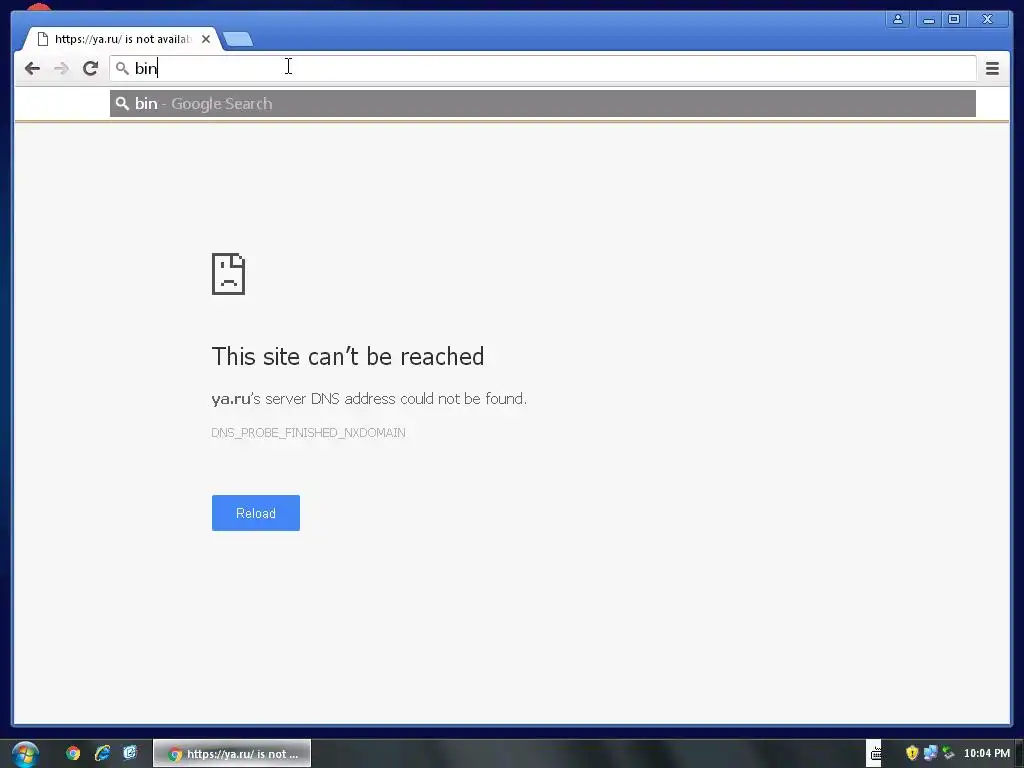Open the third pinned taskbar browser icon
This screenshot has width=1024, height=768.
(x=130, y=754)
